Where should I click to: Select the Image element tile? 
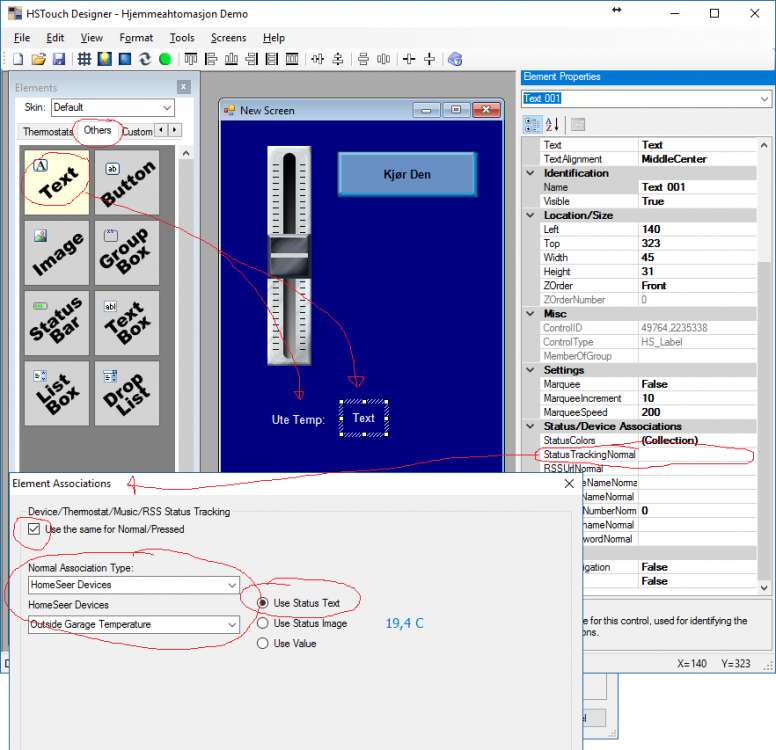(57, 253)
